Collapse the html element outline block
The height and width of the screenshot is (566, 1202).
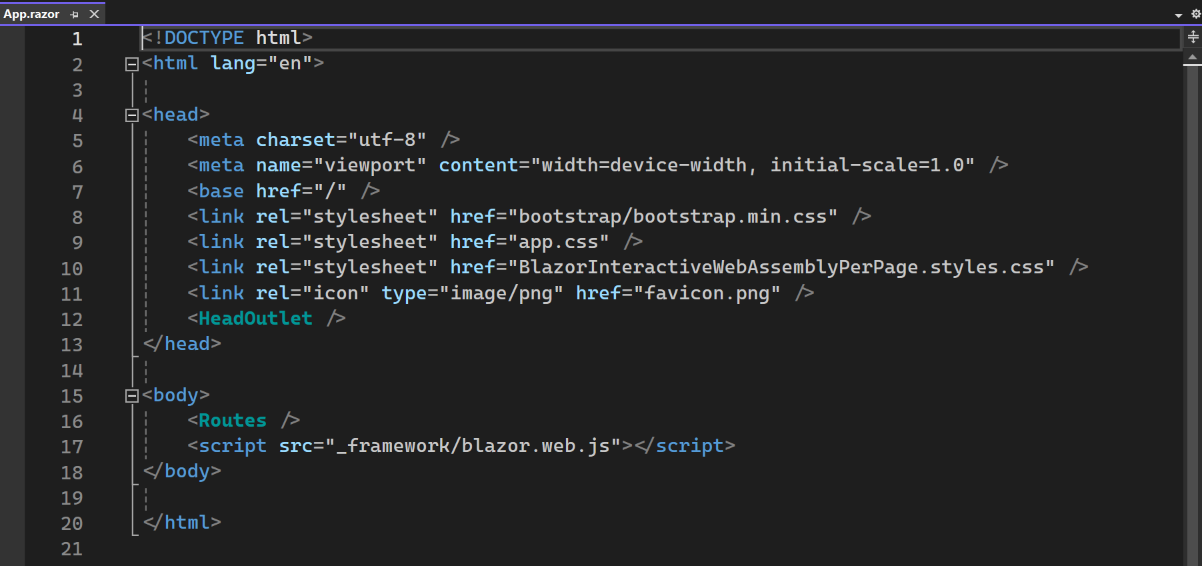(131, 64)
